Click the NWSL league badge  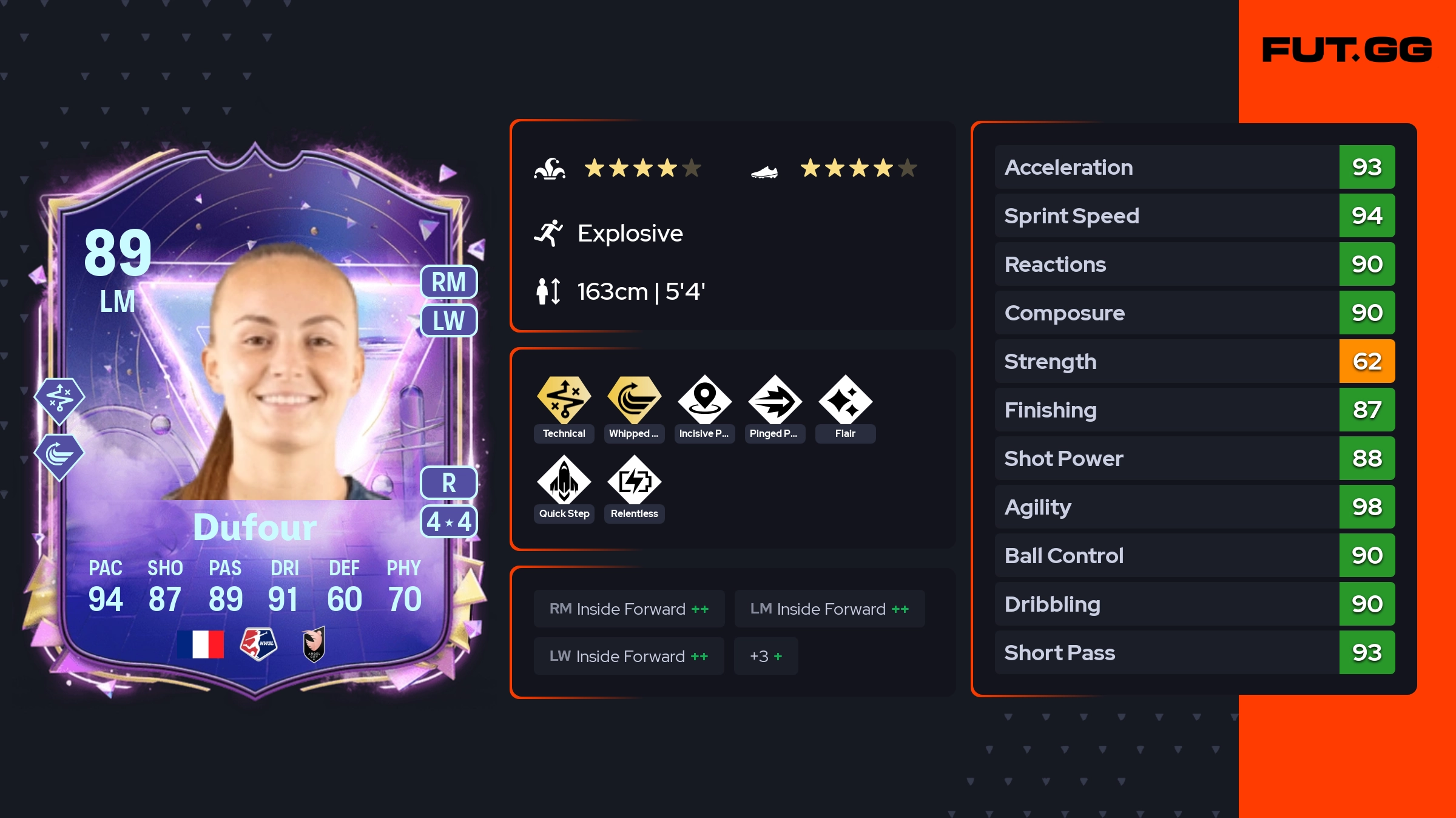[x=258, y=644]
